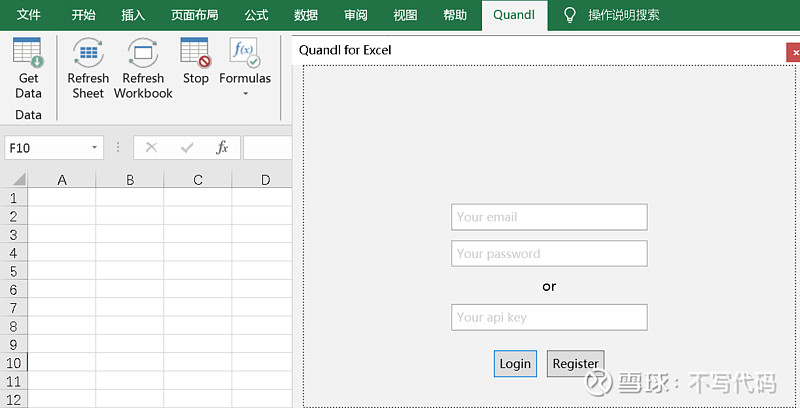Click the select-all corner triangle
Image resolution: width=800 pixels, height=408 pixels.
pyautogui.click(x=18, y=179)
